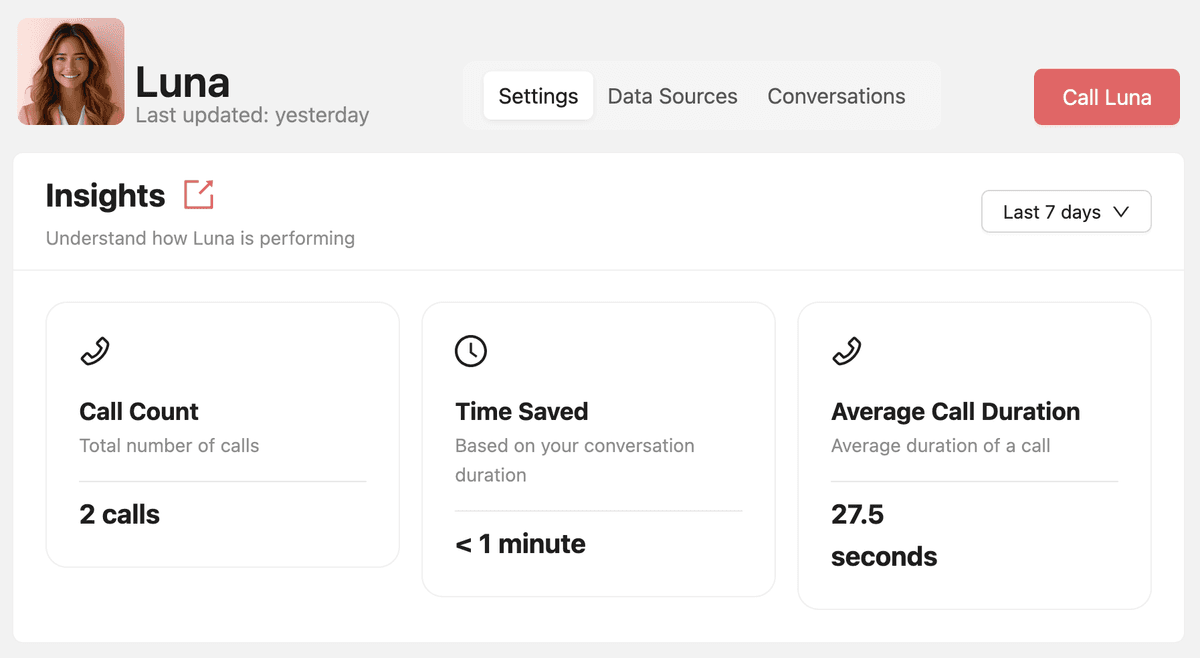Select Luna's profile avatar picture
Screen dimensions: 1200x658
tap(70, 71)
